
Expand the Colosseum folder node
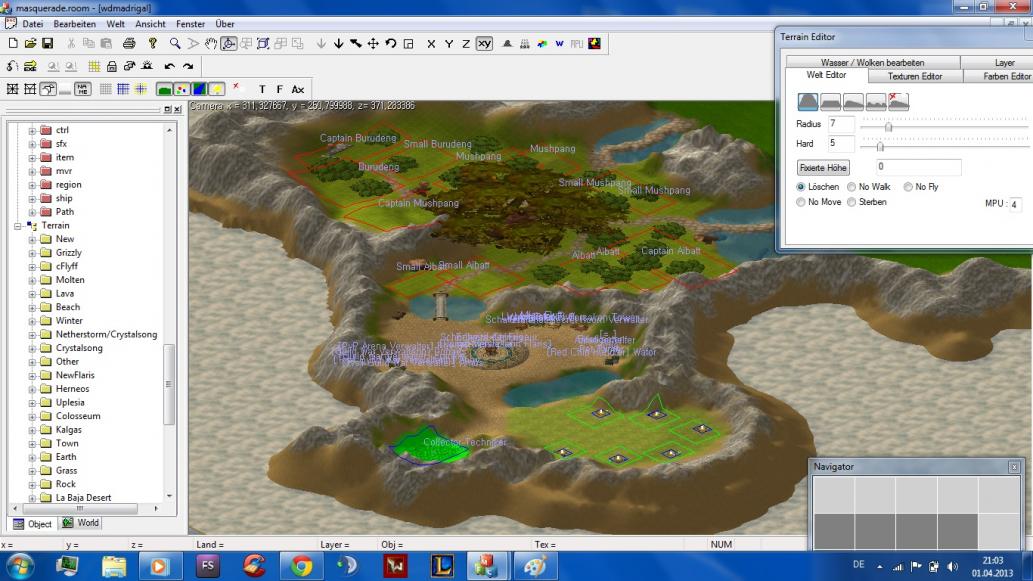pos(33,416)
